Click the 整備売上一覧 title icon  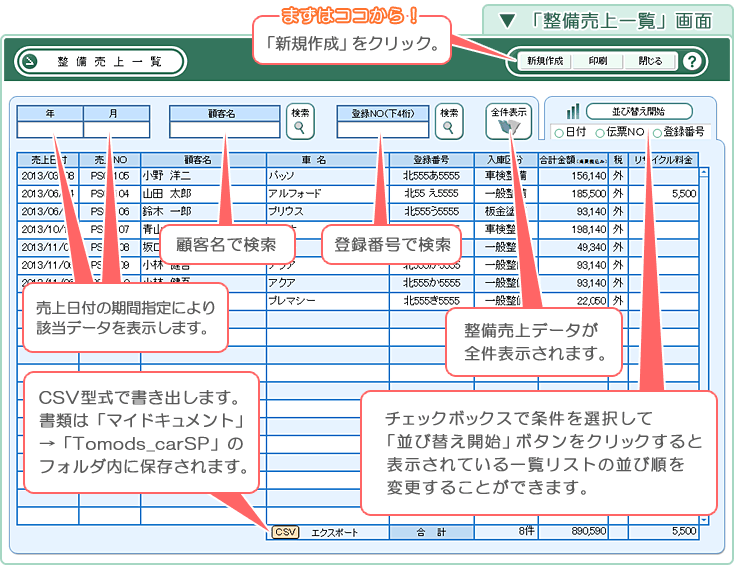click(30, 61)
